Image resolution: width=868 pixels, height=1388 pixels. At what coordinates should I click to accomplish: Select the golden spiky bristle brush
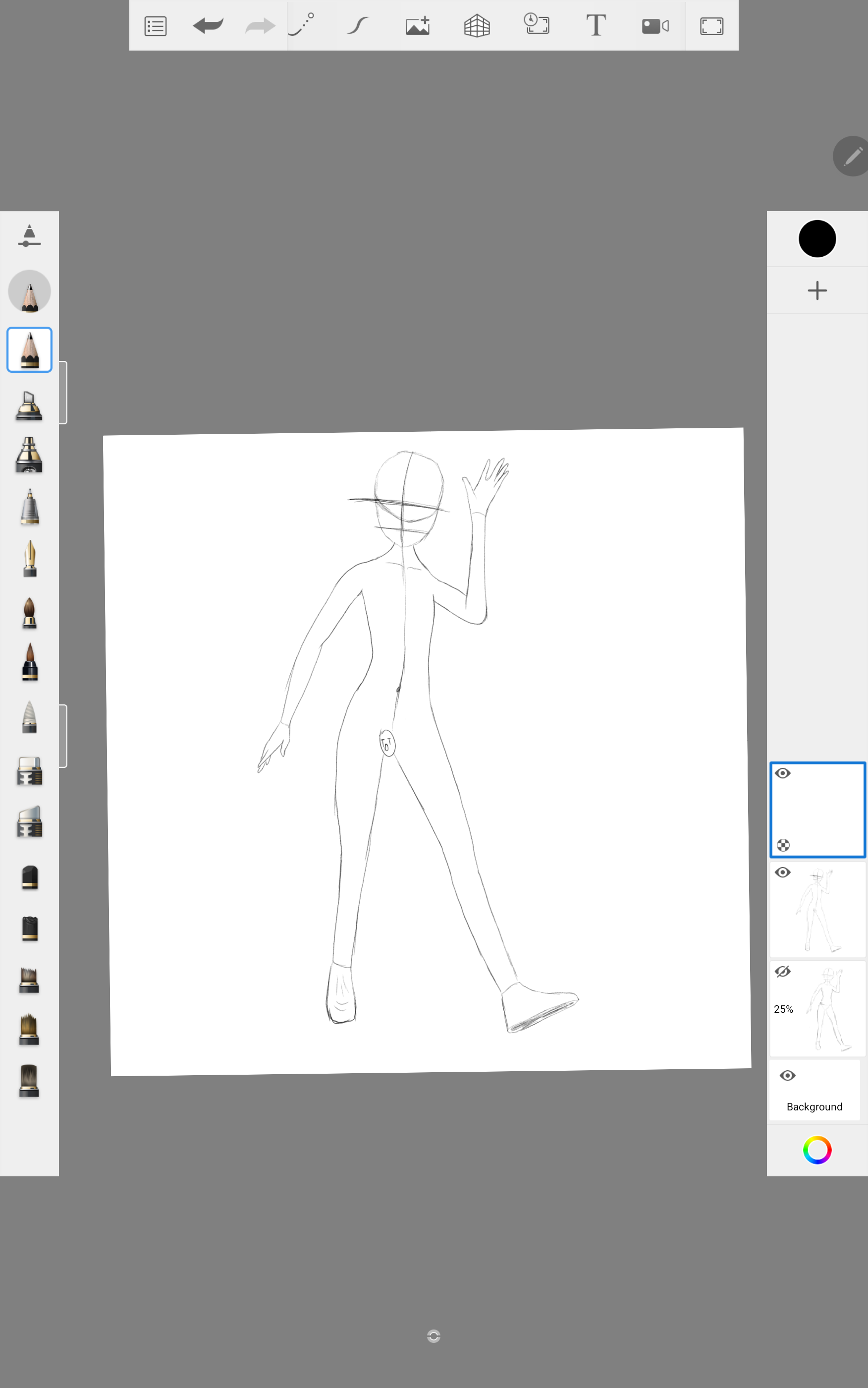[29, 1030]
